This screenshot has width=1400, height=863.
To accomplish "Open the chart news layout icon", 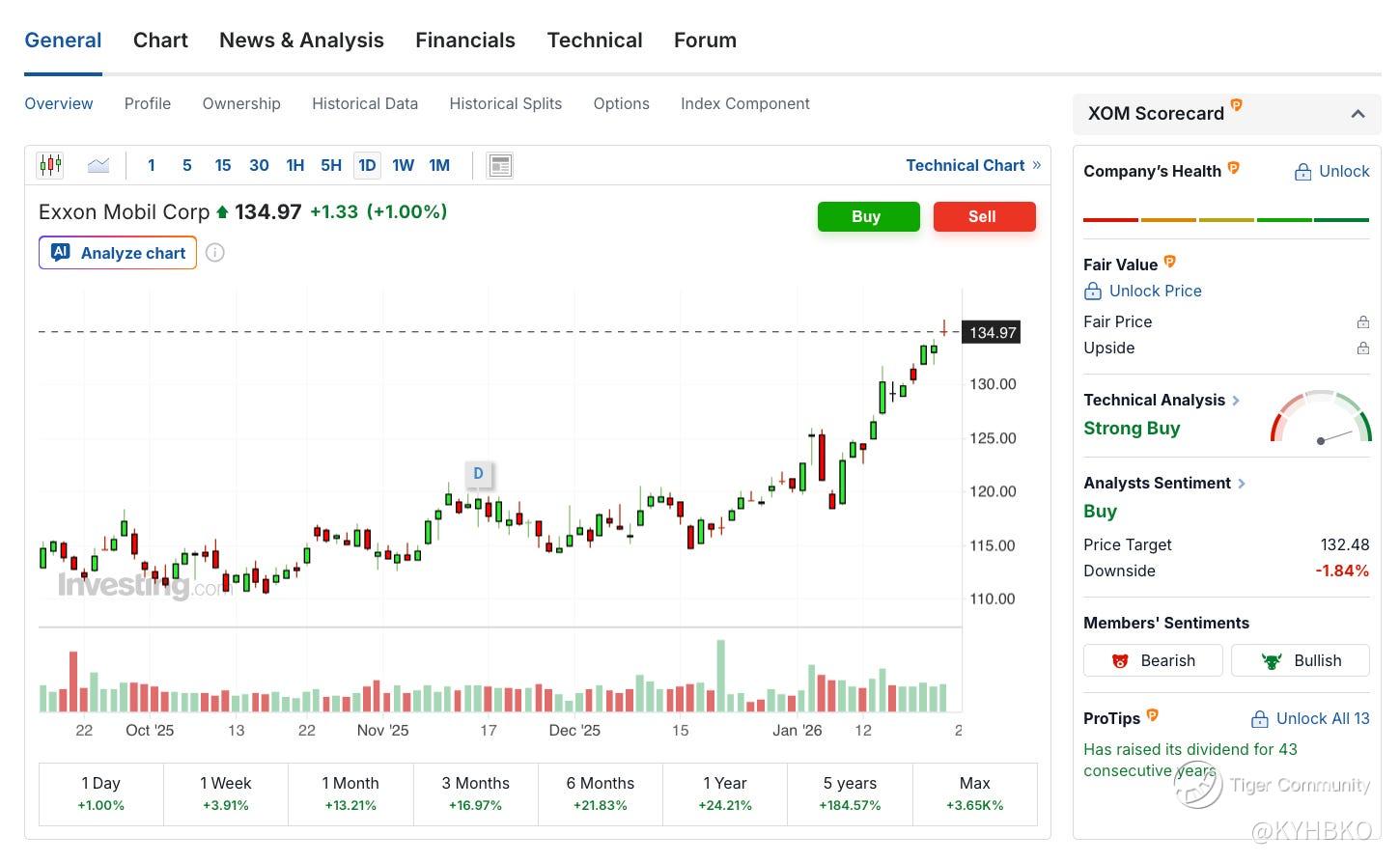I will point(500,165).
